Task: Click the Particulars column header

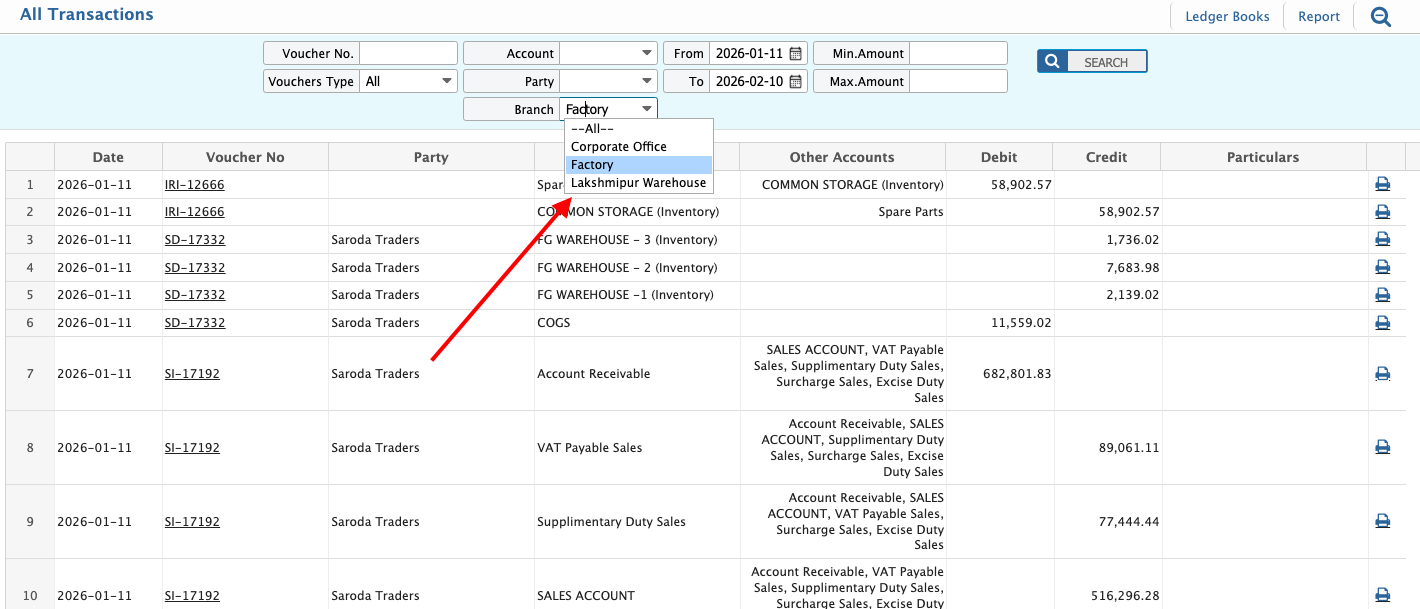Action: tap(1263, 157)
